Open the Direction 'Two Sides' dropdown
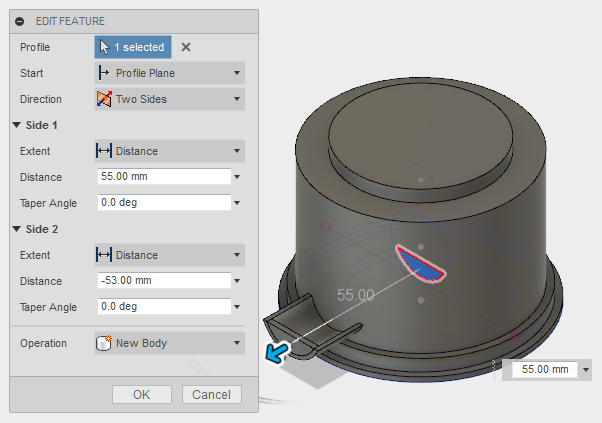This screenshot has height=423, width=602. 169,99
